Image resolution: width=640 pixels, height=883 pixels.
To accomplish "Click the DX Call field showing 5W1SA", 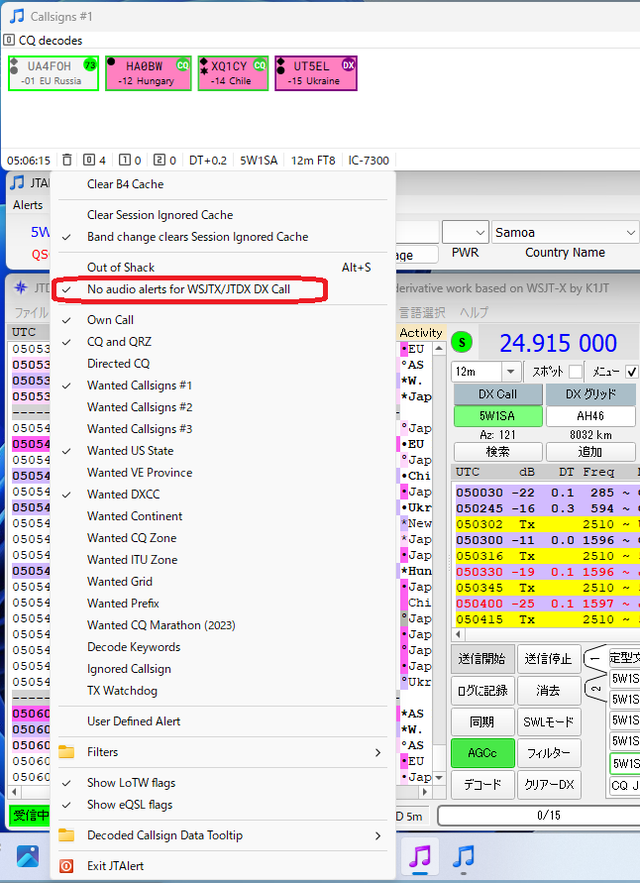I will coord(497,416).
